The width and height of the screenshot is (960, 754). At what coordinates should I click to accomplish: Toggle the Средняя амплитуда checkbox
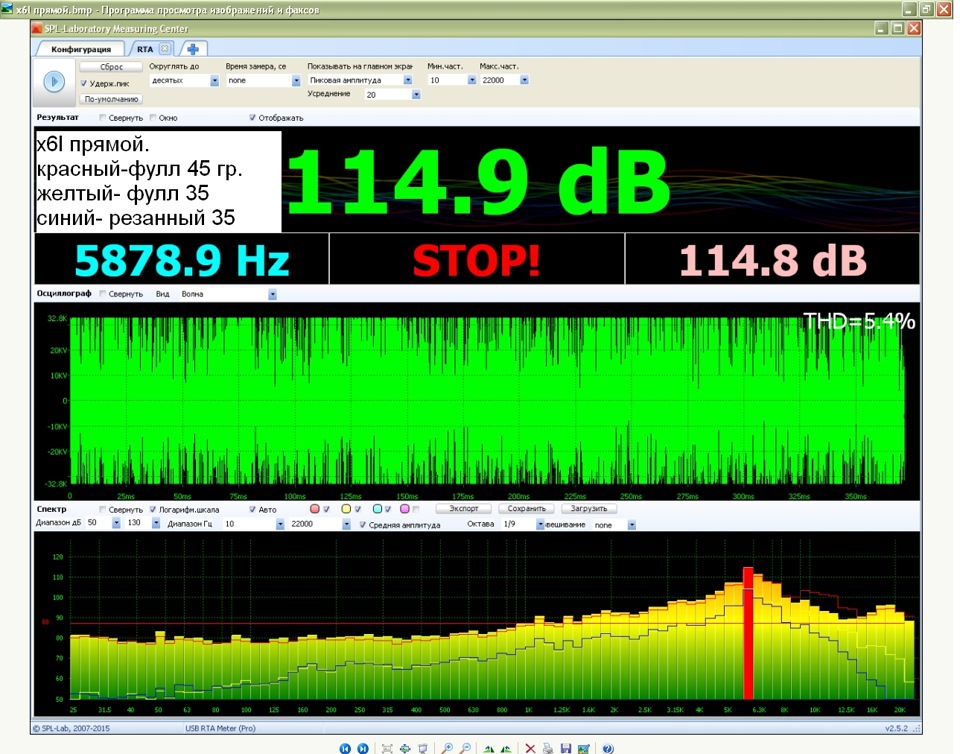point(362,525)
